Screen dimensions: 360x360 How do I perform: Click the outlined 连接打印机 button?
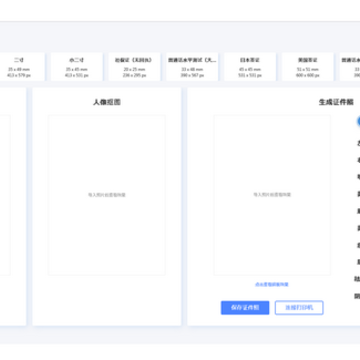point(299,308)
